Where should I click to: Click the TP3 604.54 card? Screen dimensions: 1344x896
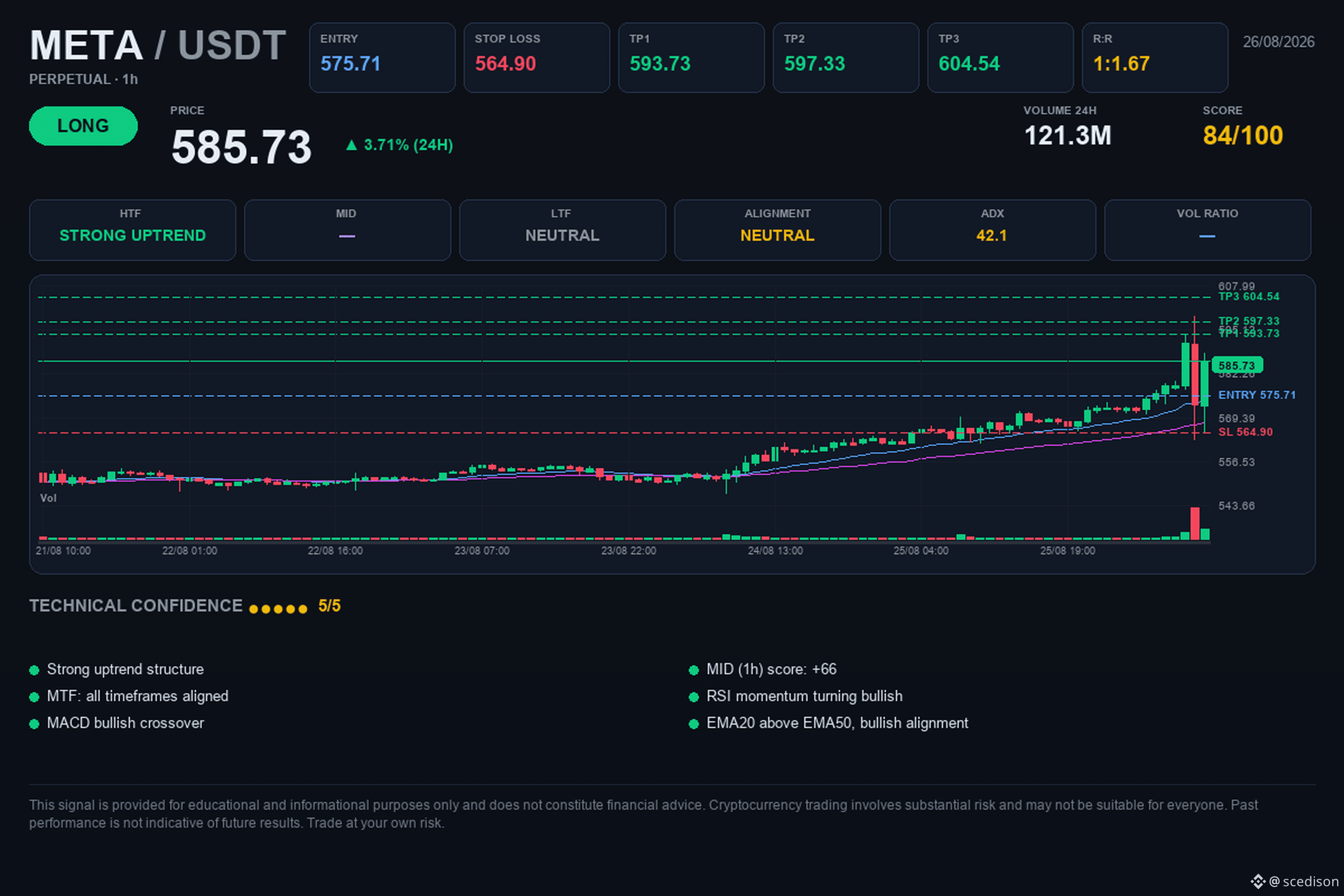[1001, 58]
